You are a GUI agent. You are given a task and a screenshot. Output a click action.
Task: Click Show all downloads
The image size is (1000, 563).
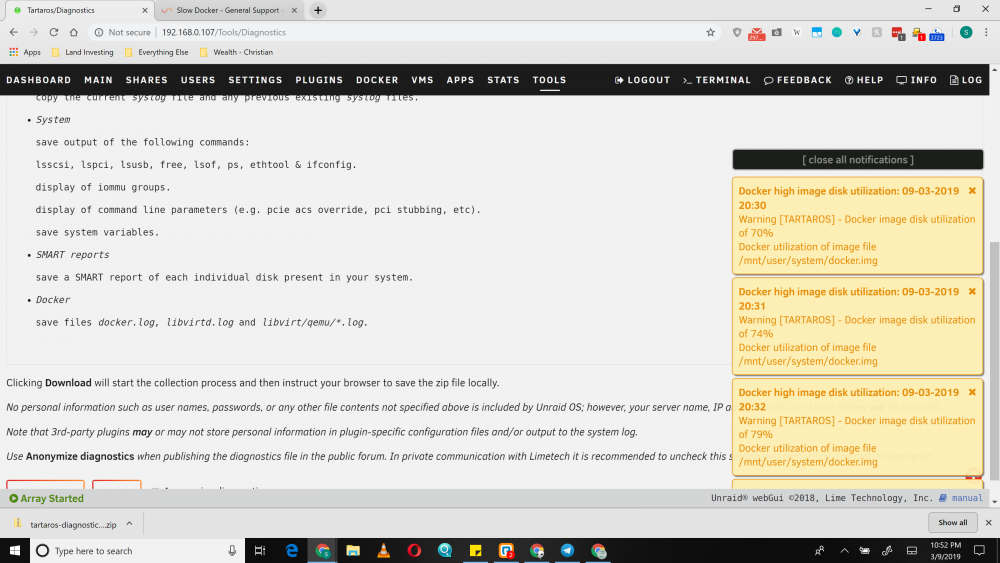(x=952, y=522)
